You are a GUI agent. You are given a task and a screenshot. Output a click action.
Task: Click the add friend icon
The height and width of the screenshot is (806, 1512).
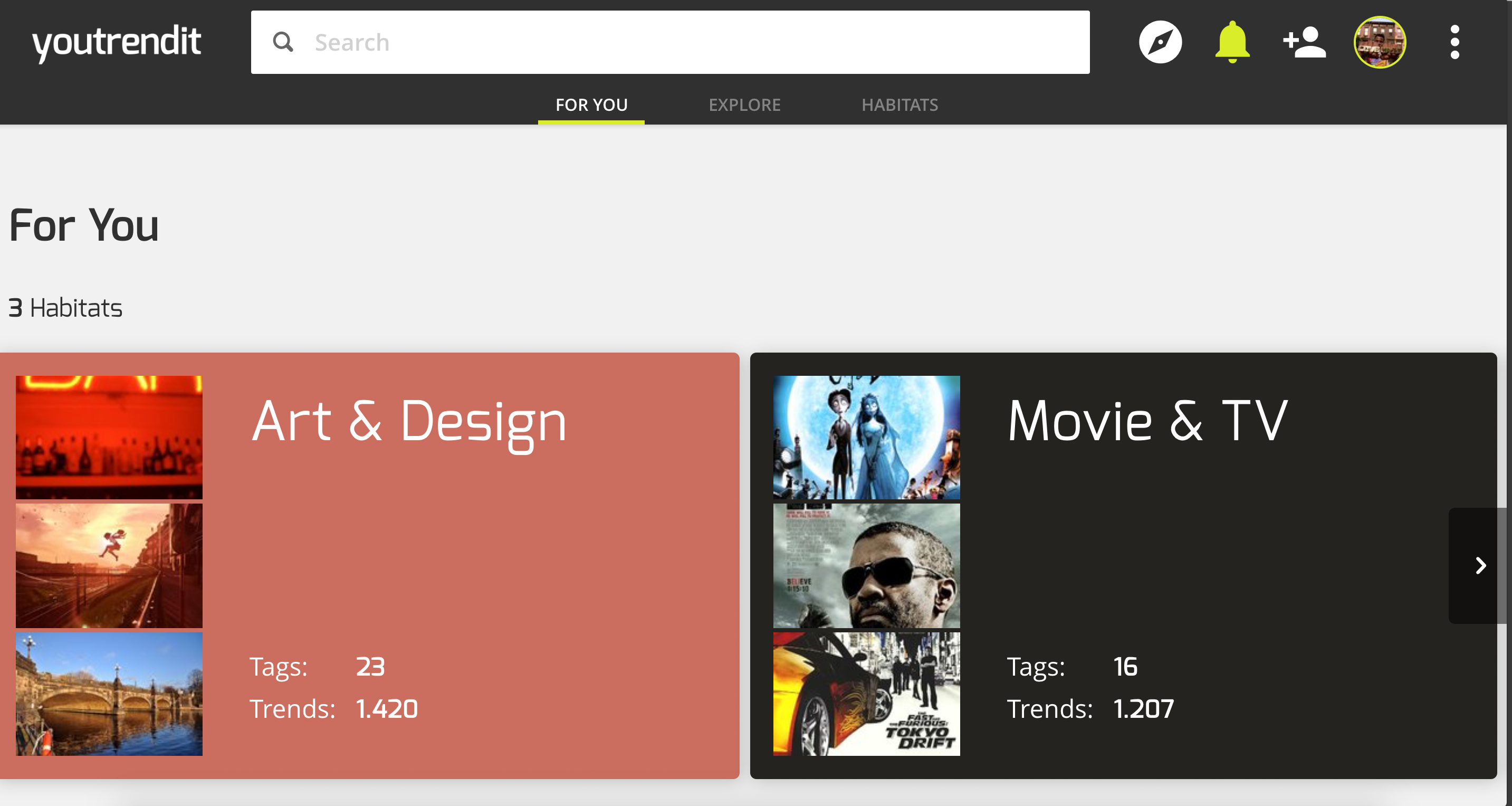tap(1304, 42)
